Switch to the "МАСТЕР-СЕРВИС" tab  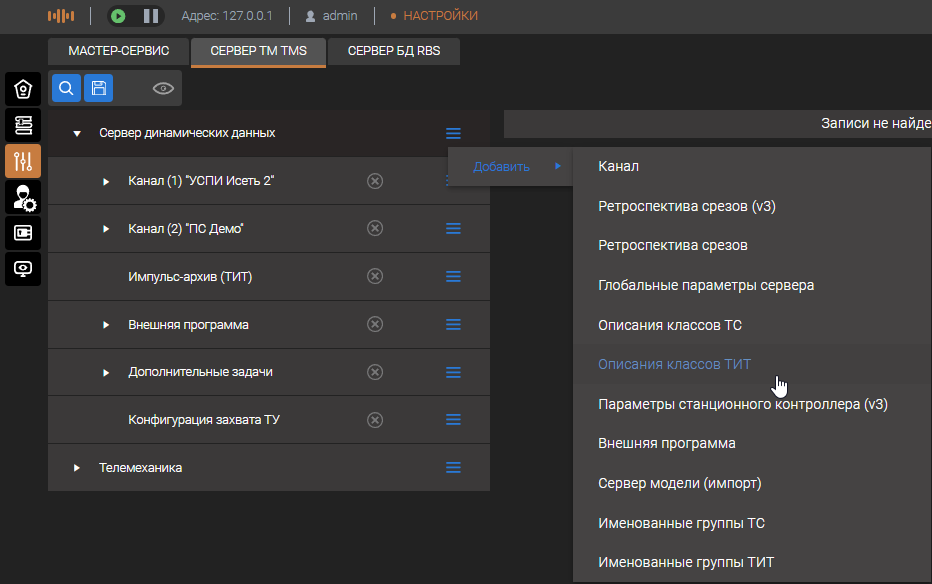pos(118,51)
